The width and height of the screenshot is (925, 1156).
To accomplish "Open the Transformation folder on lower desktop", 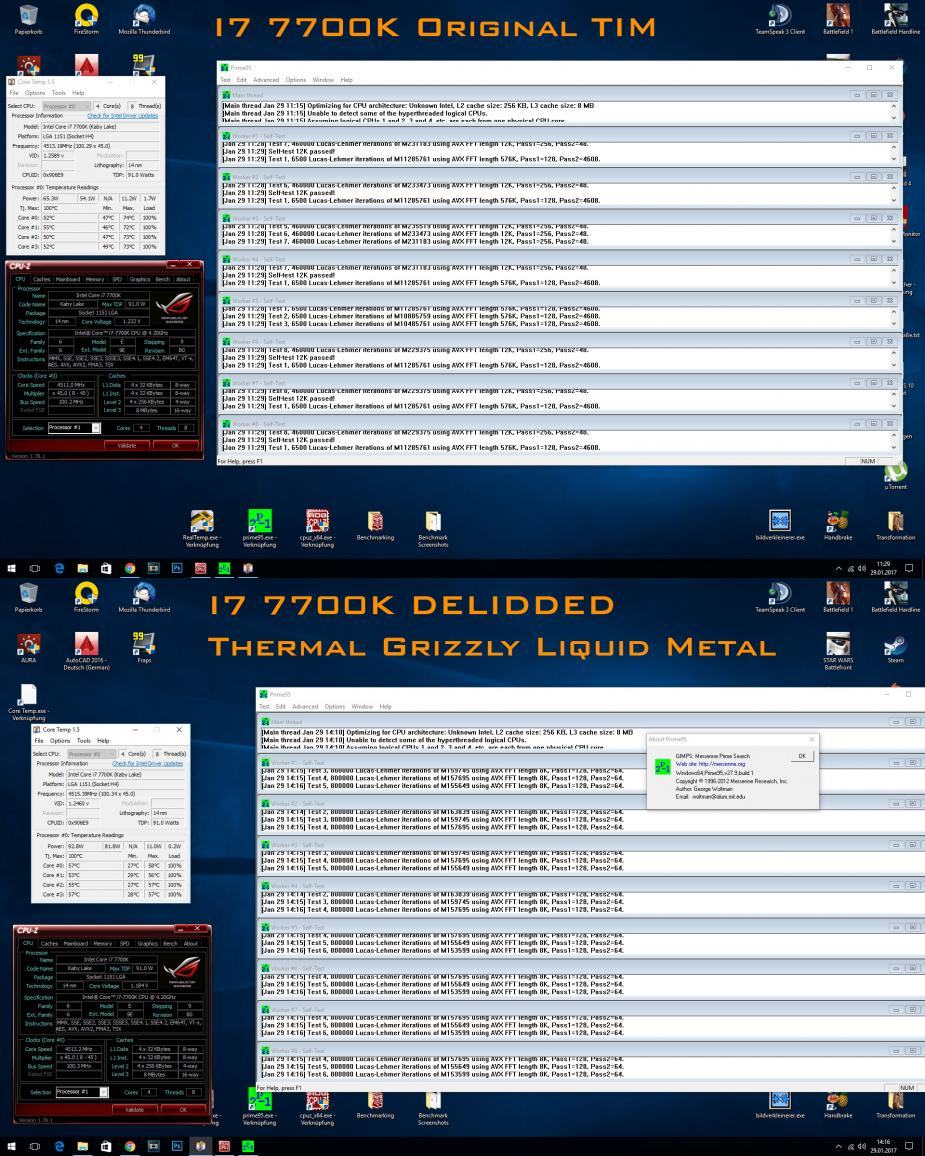I will click(895, 1103).
